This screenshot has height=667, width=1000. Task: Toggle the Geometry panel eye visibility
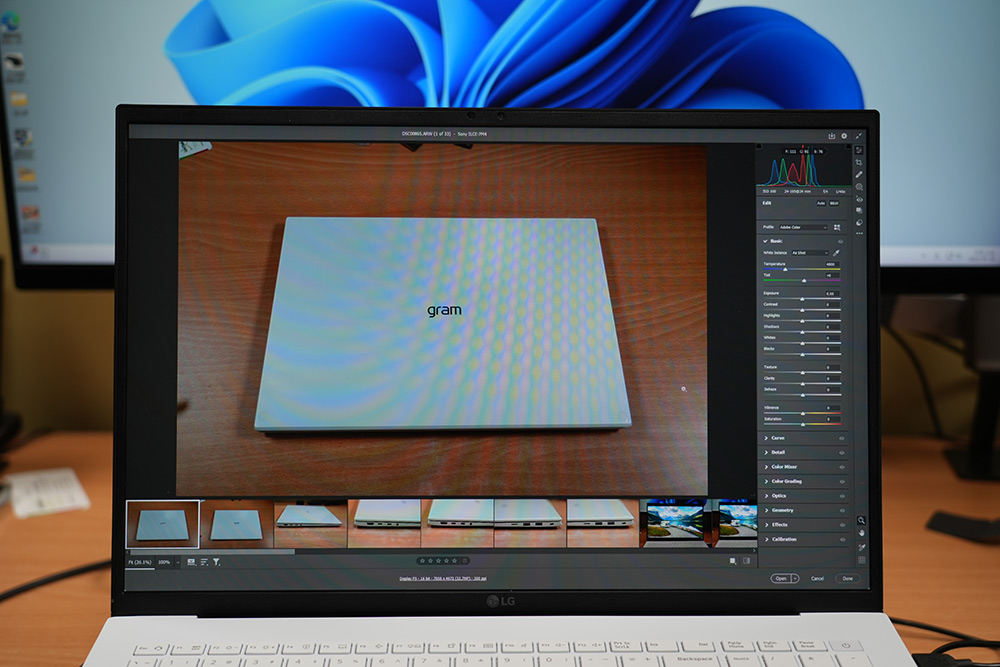pos(842,511)
